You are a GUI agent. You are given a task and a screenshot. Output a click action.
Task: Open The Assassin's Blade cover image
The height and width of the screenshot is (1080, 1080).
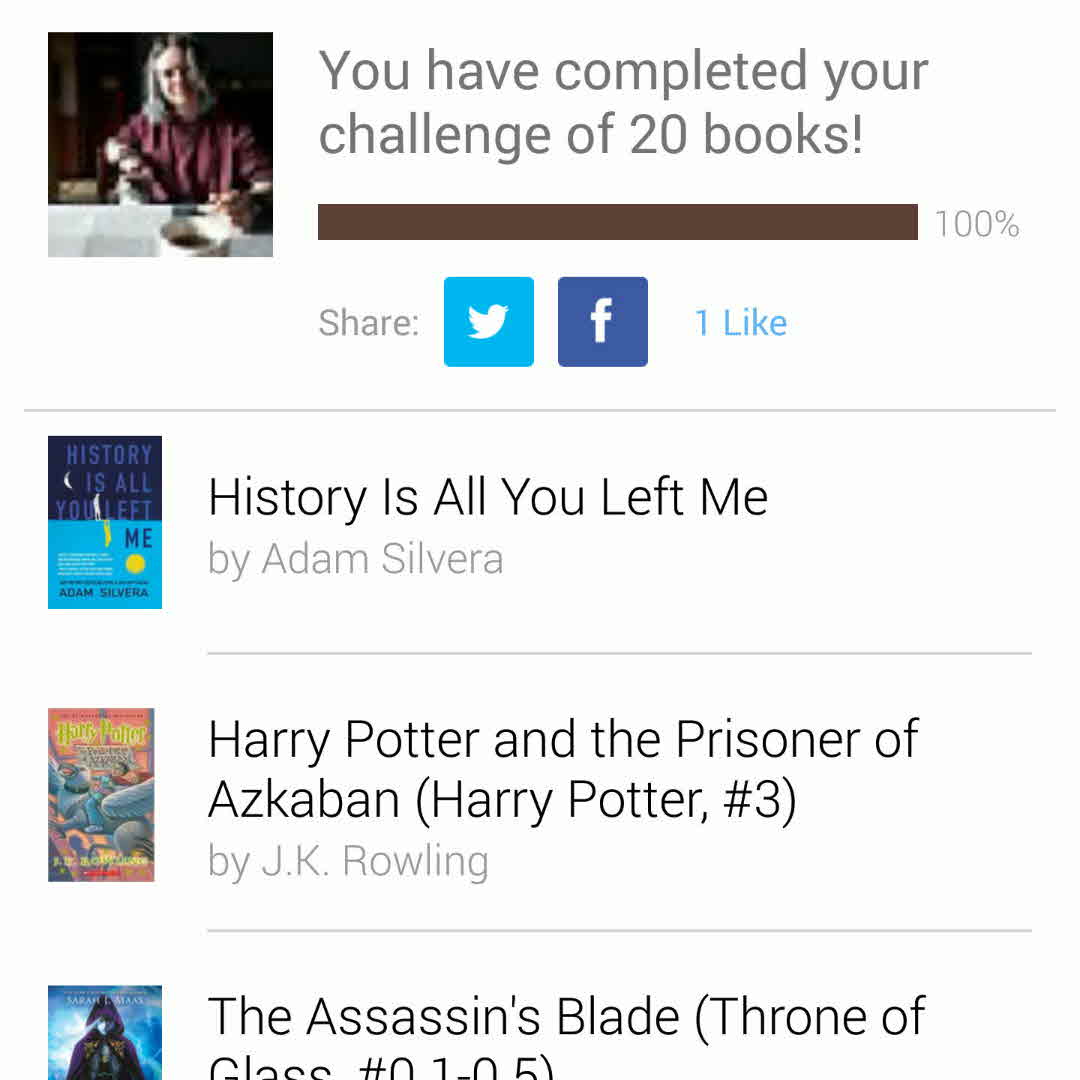coord(104,1032)
